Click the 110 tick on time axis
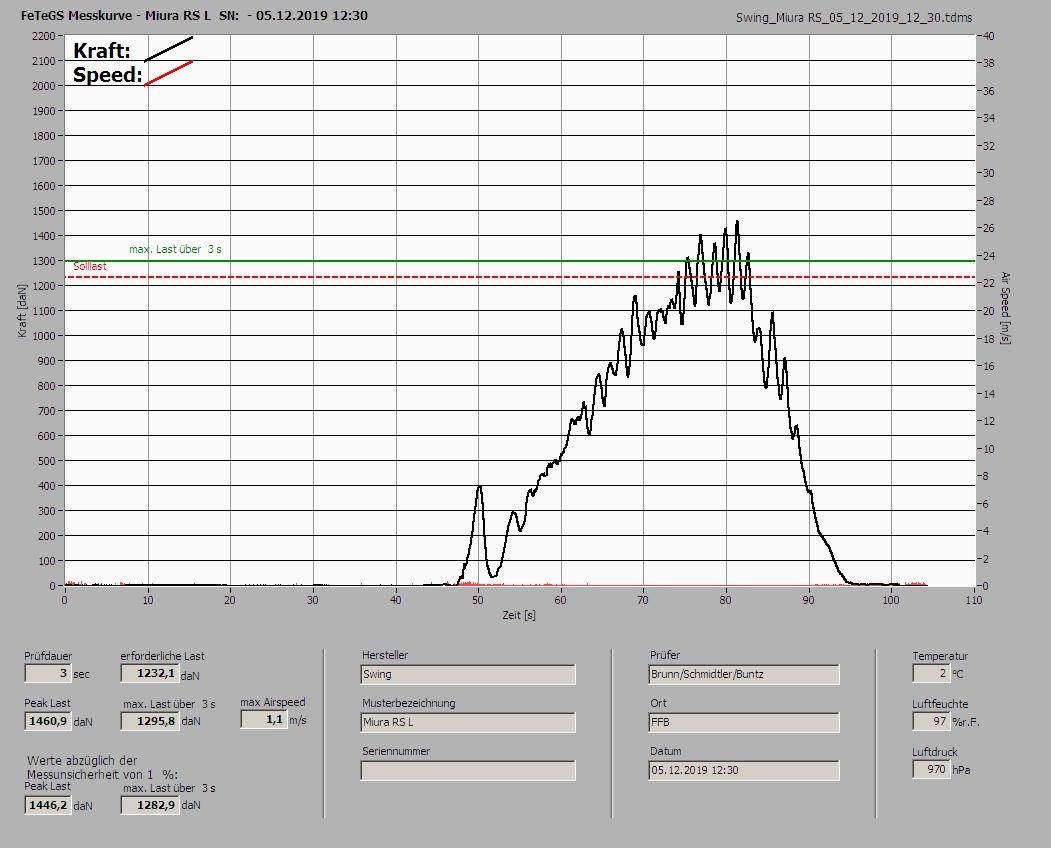 (973, 600)
